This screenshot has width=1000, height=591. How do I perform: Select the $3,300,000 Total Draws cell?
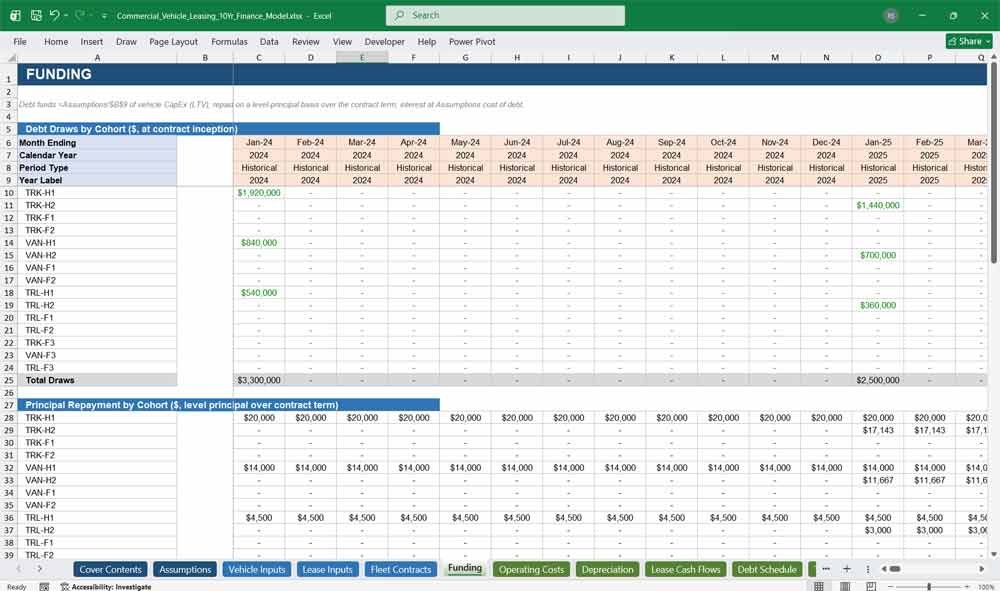click(x=259, y=380)
